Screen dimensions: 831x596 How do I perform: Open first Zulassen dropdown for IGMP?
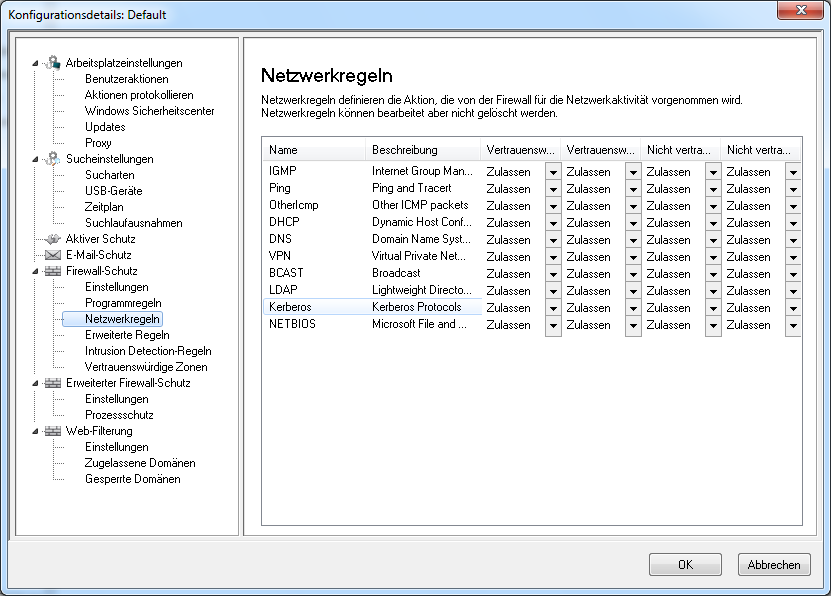pos(553,172)
